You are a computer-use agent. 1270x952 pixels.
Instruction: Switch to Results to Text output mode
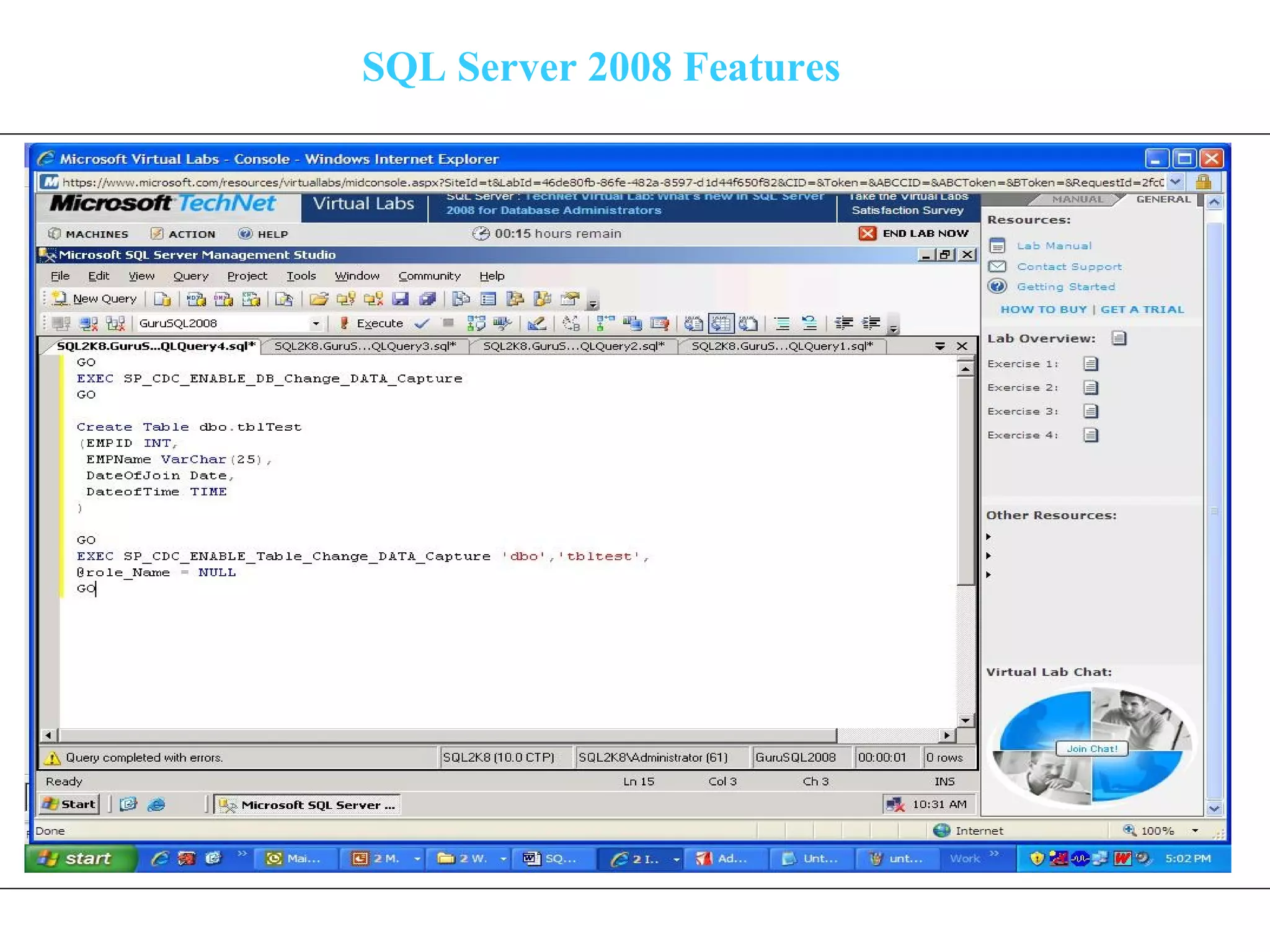(x=693, y=323)
